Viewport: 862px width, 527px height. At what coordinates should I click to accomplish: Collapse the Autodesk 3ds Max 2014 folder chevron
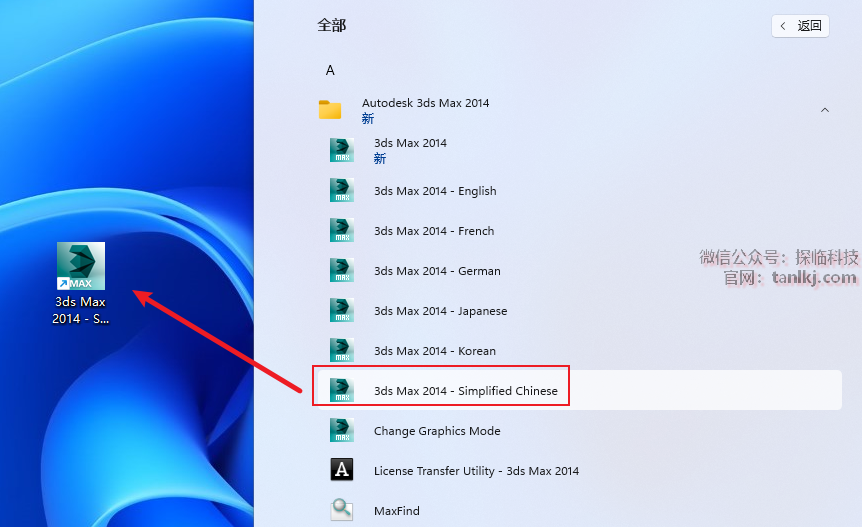tap(825, 110)
